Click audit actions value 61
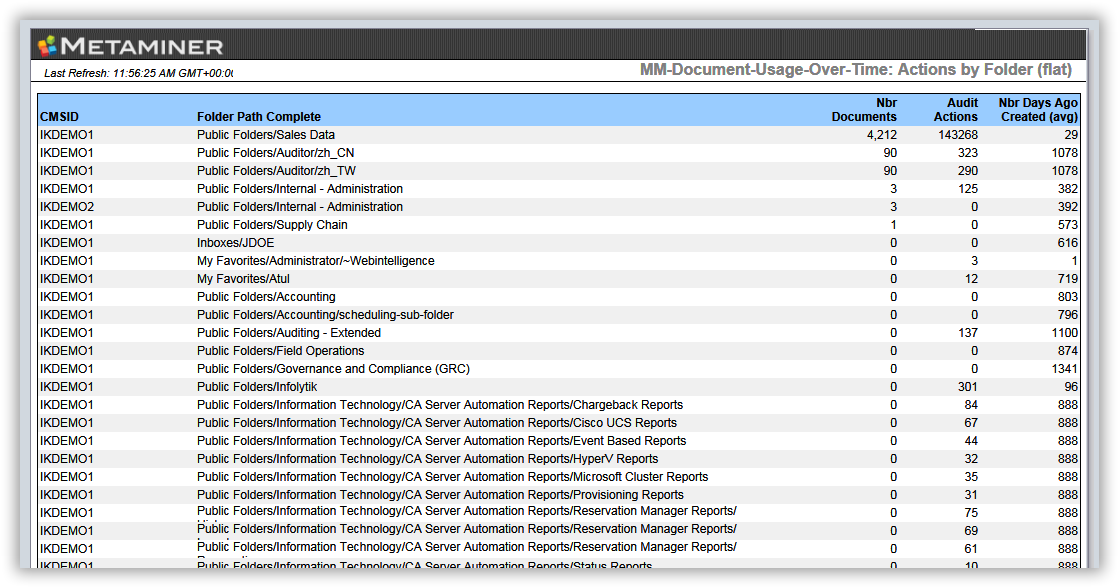Screen dimensions: 1119x588 971,549
